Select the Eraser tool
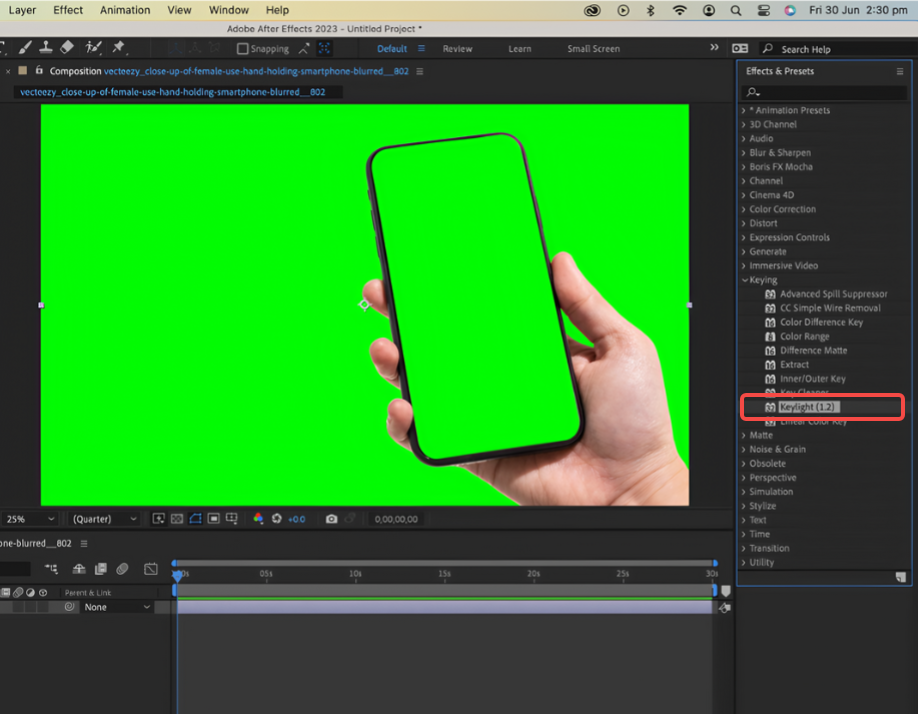The image size is (918, 714). (x=67, y=48)
